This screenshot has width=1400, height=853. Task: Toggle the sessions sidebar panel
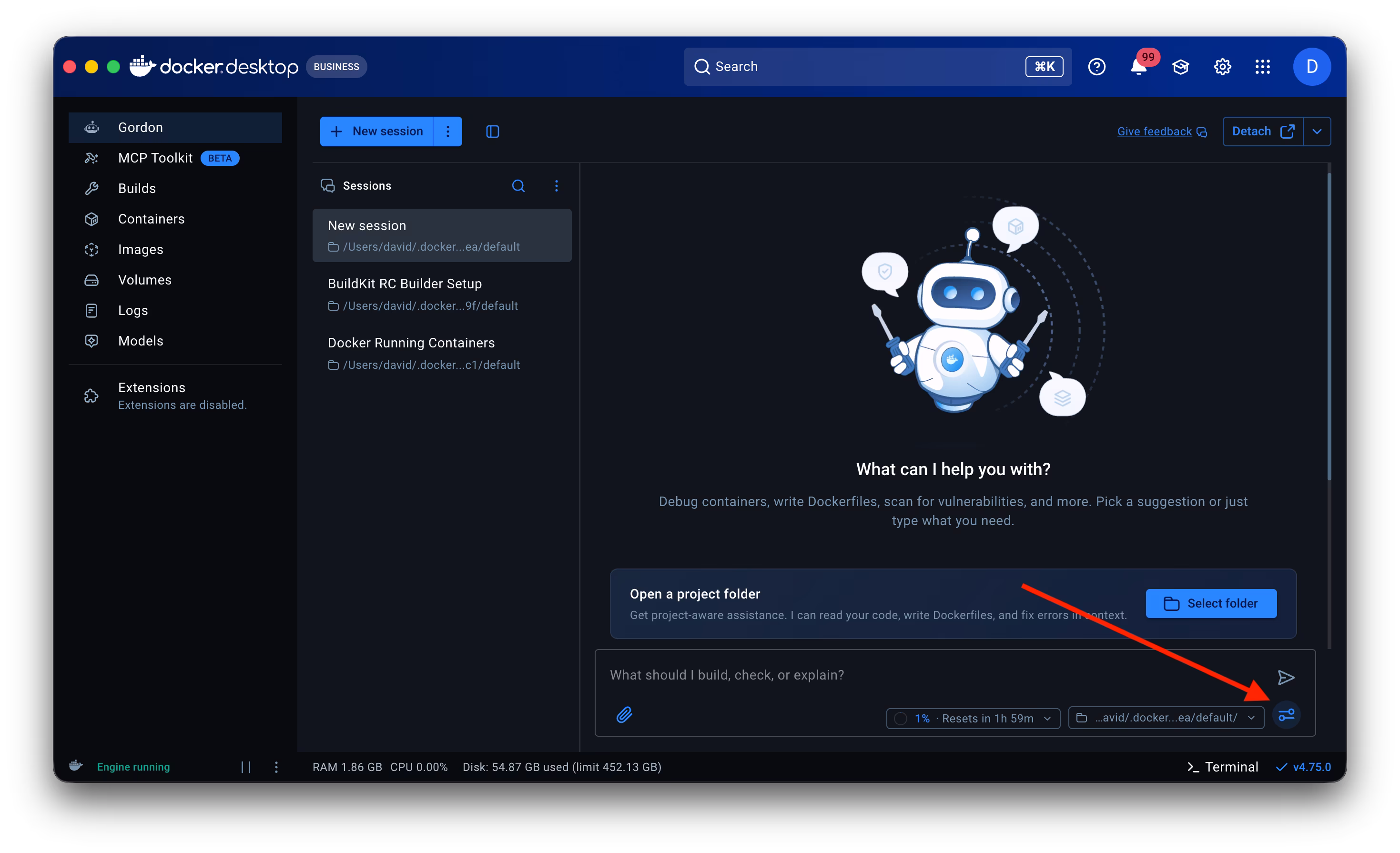493,132
